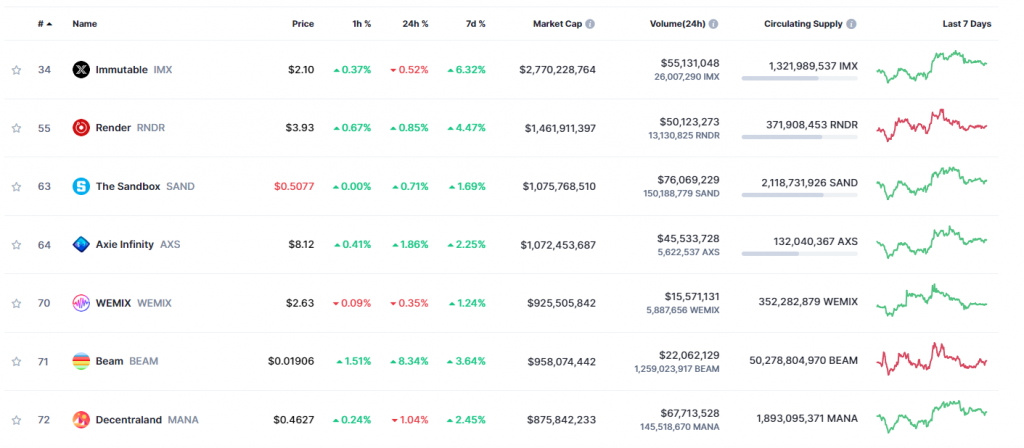
Task: View Decentraland 7-day sparkline chart
Action: (x=931, y=417)
